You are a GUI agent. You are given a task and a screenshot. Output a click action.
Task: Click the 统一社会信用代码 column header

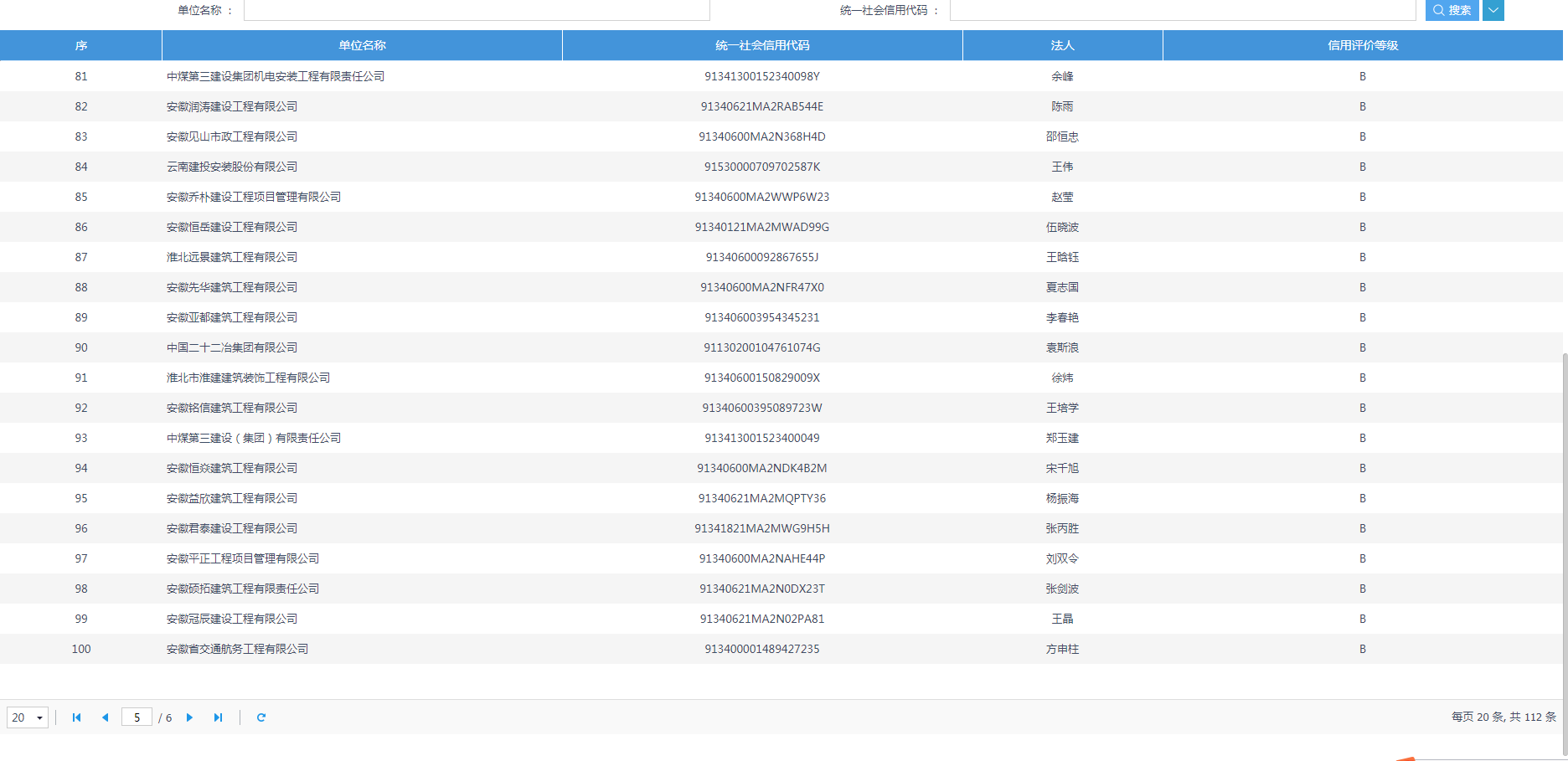tap(762, 45)
